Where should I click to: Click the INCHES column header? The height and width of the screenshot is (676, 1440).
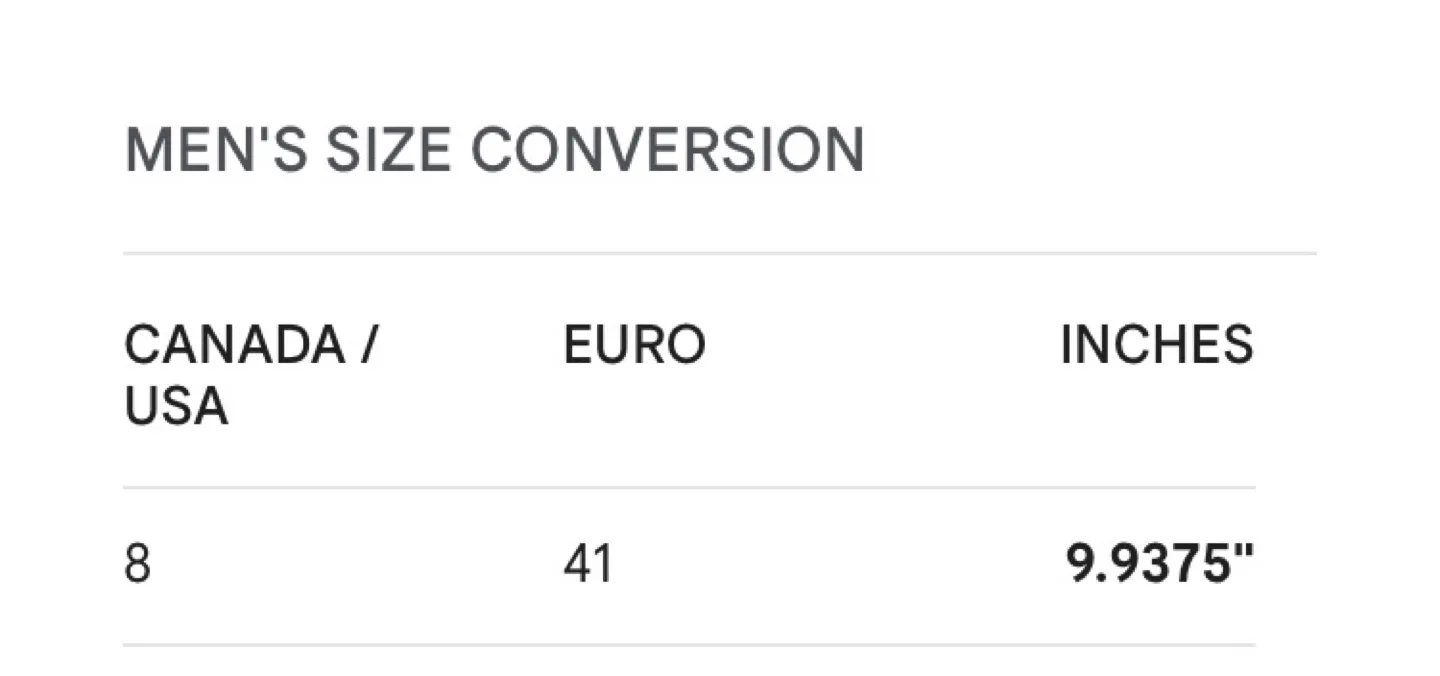1156,346
